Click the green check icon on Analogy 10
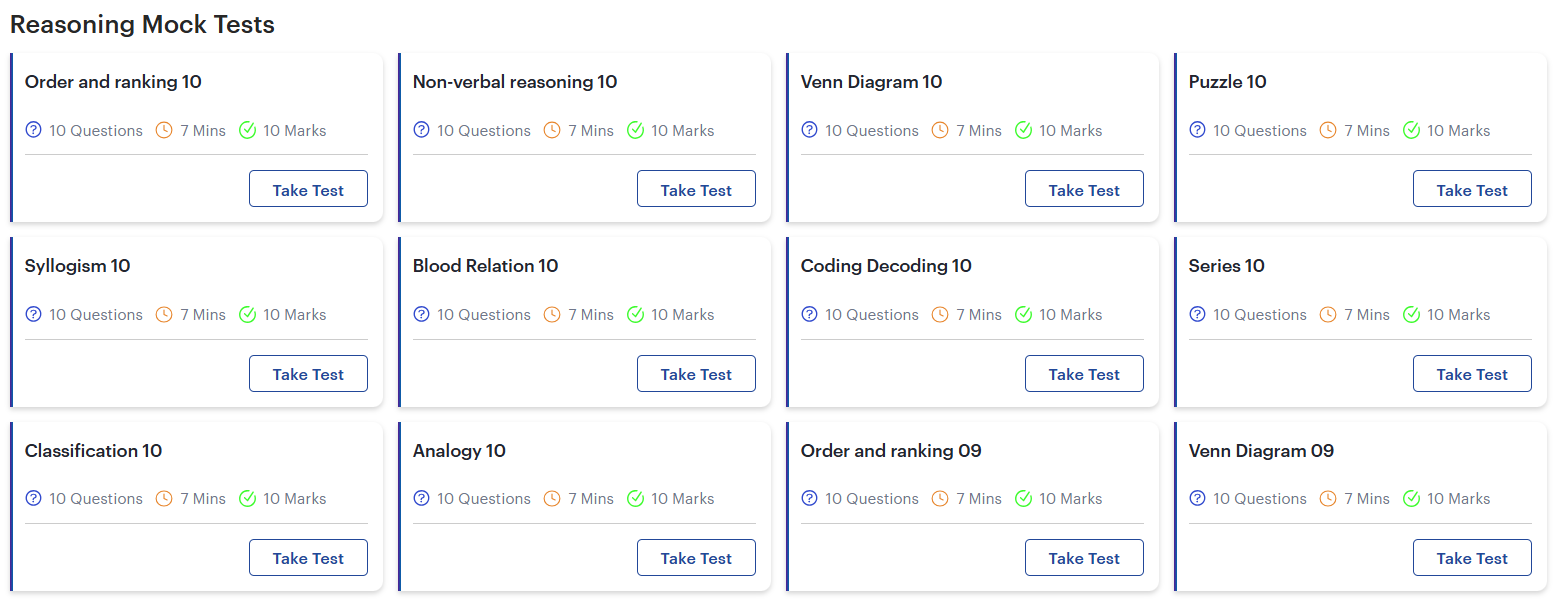The width and height of the screenshot is (1564, 600). click(x=635, y=498)
